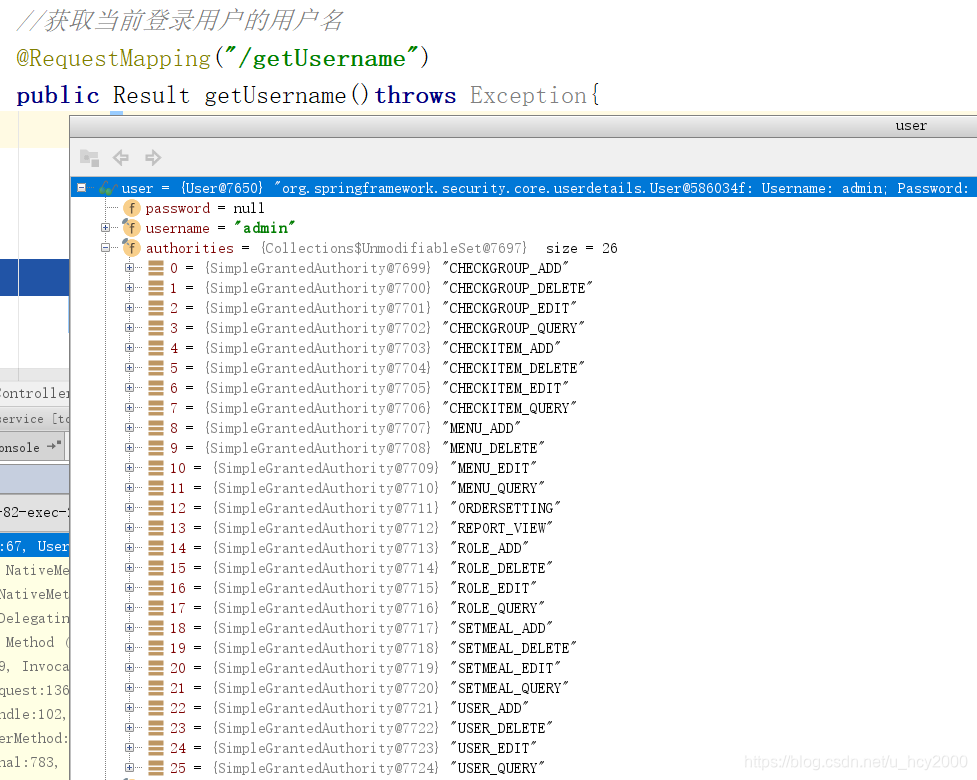Click the list element icon for index 14
This screenshot has height=780, width=977.
[156, 548]
